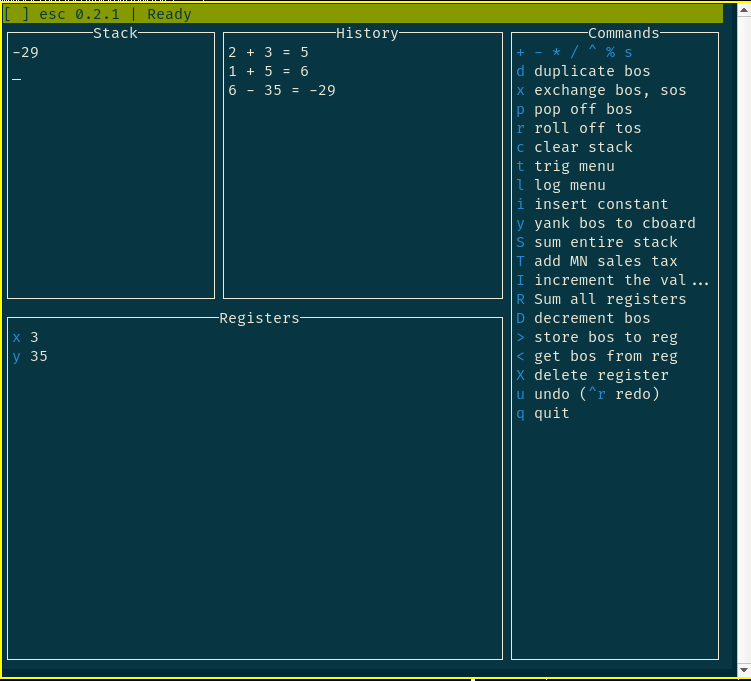This screenshot has width=751, height=681.
Task: Click the scrollbar up arrow
Action: [x=744, y=10]
